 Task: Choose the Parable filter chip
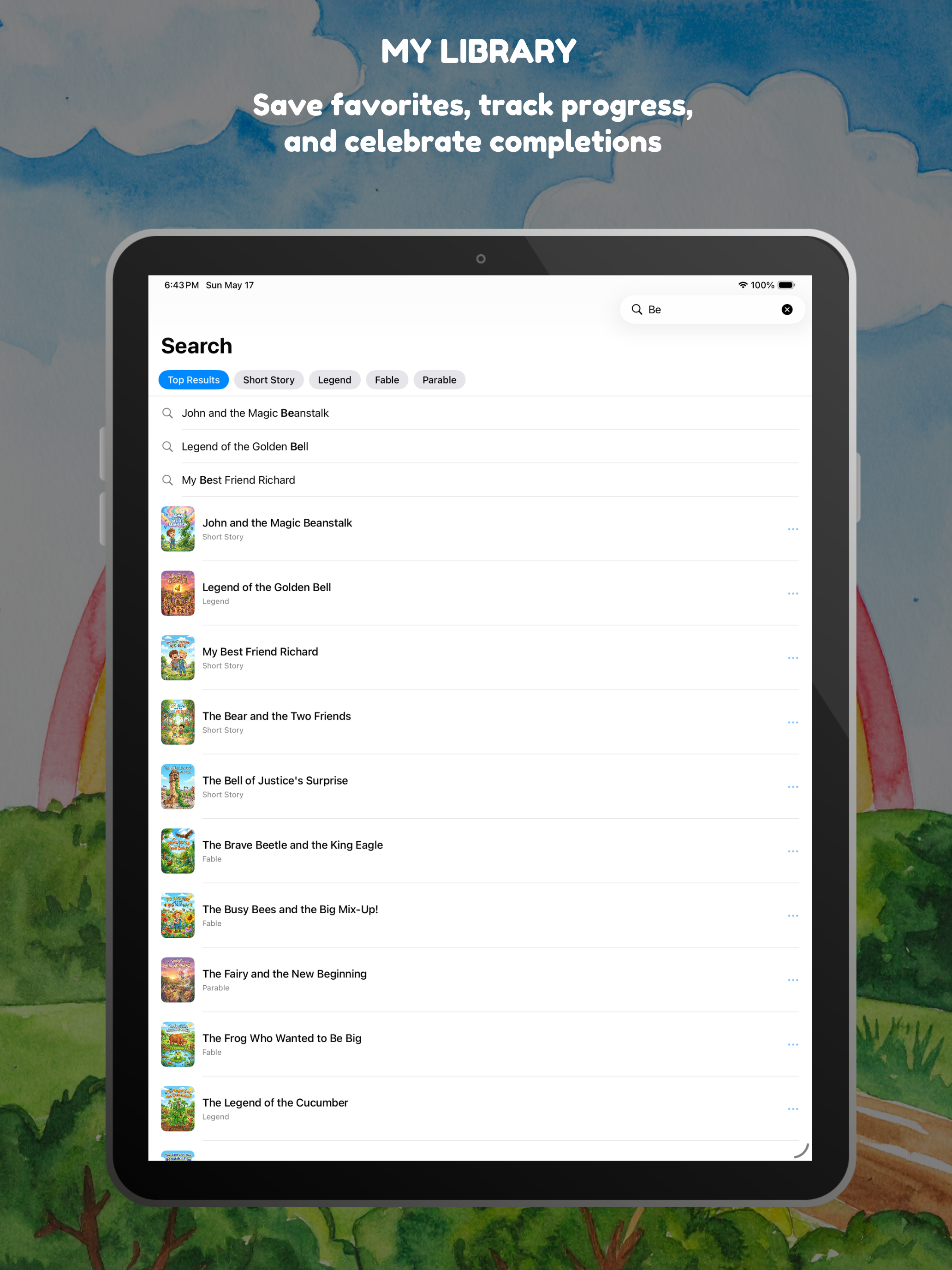point(439,379)
